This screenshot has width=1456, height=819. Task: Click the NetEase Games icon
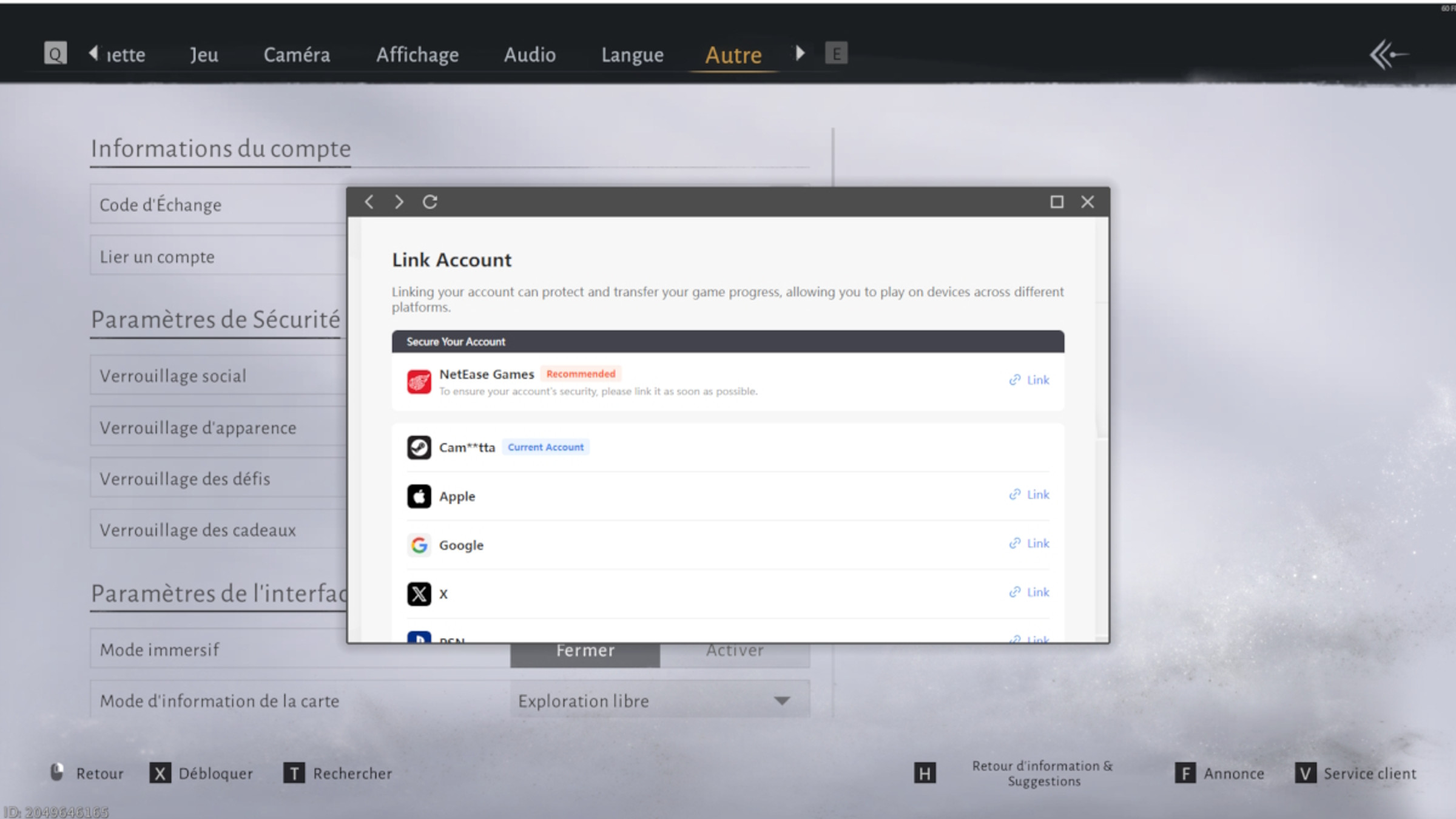[x=419, y=382]
